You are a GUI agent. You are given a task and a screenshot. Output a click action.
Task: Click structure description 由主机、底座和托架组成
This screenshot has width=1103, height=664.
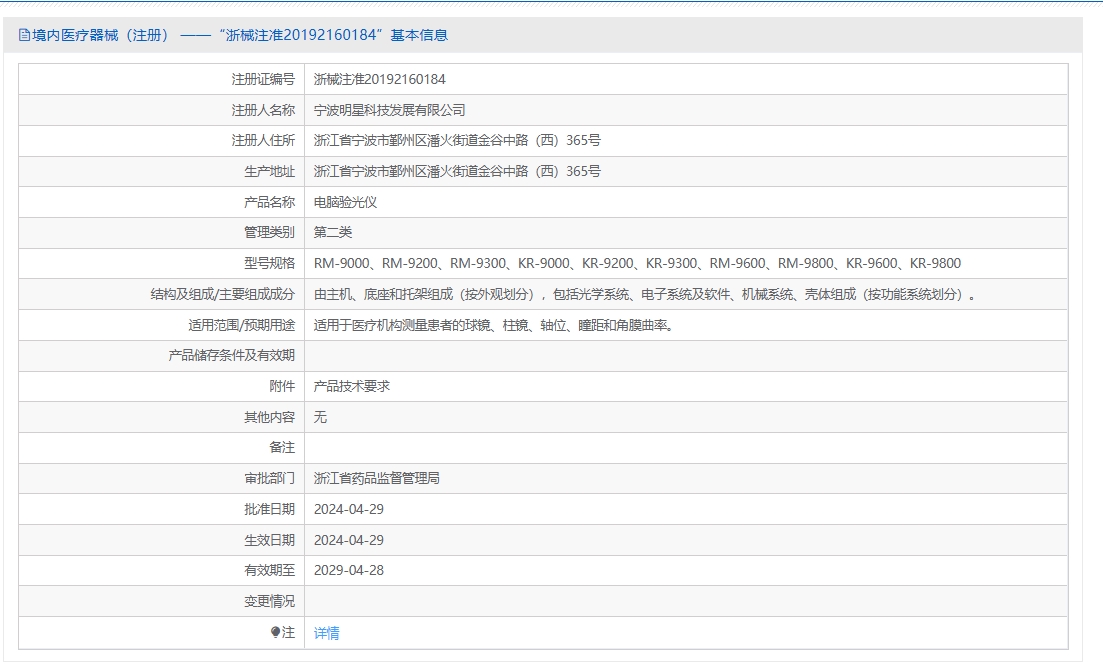point(645,294)
